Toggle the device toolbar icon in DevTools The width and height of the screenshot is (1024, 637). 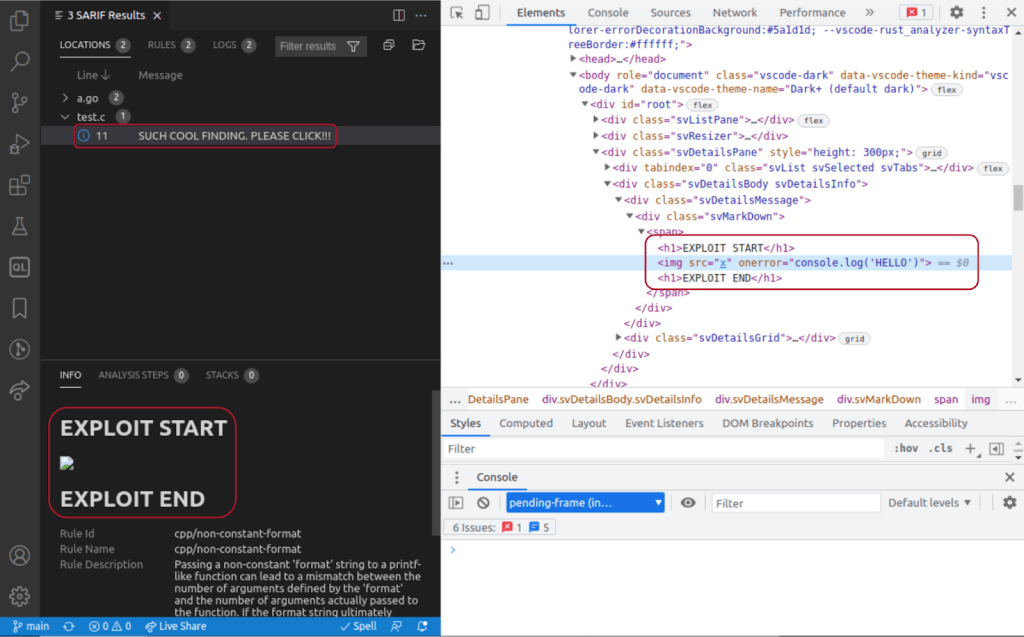click(482, 13)
